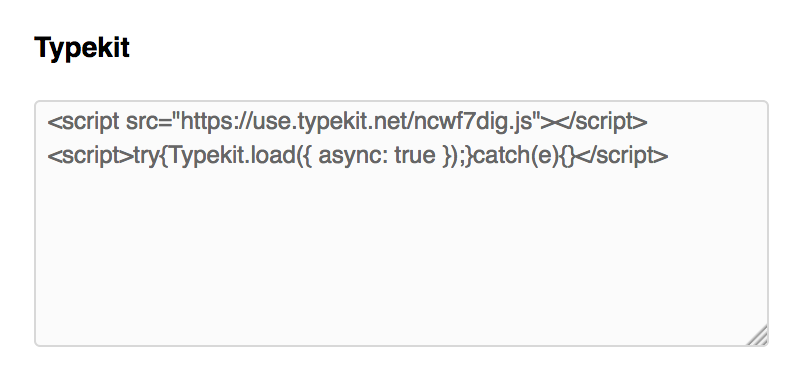
Task: Click the try keyword in second line
Action: [x=145, y=156]
